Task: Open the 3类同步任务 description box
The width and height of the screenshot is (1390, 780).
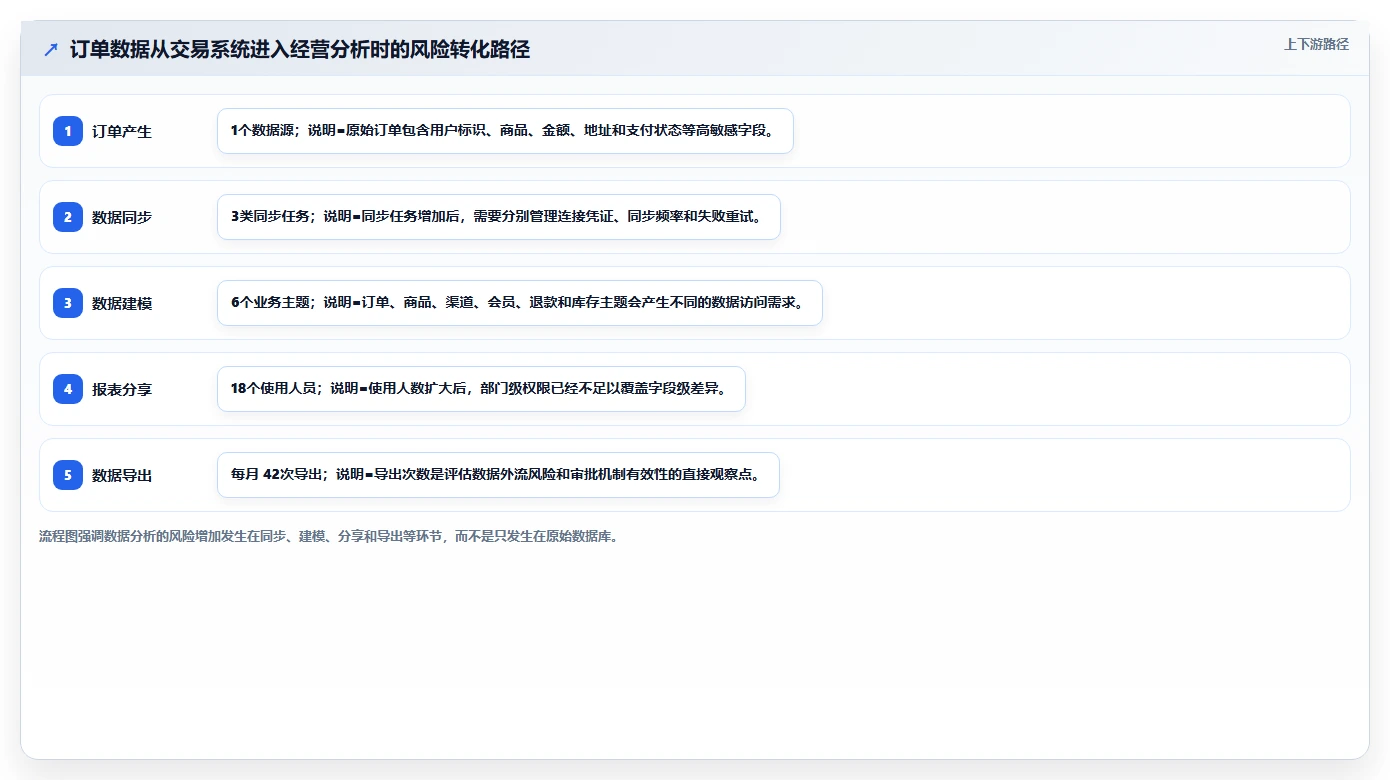Action: point(498,217)
